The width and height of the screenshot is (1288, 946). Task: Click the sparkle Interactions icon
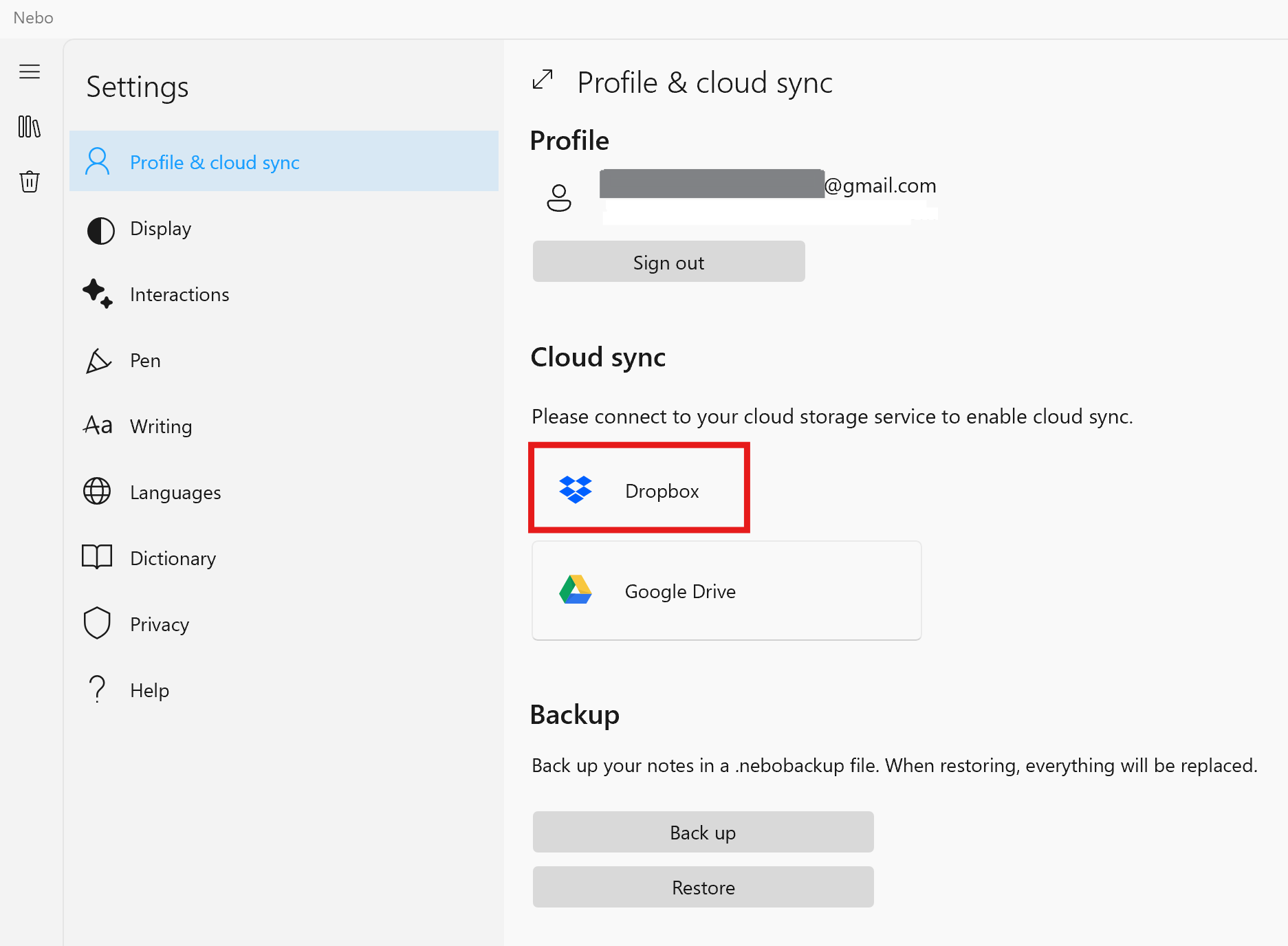(98, 294)
